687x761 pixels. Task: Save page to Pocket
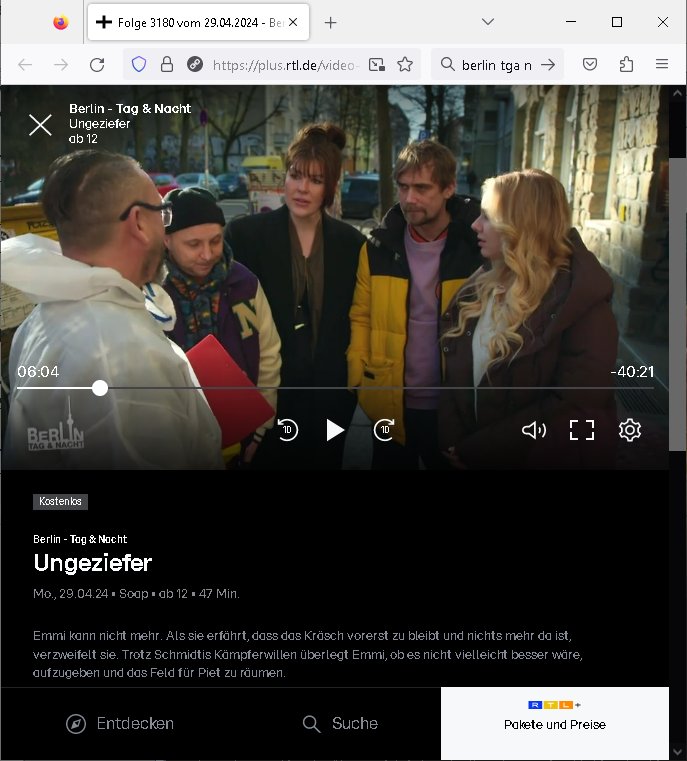590,65
